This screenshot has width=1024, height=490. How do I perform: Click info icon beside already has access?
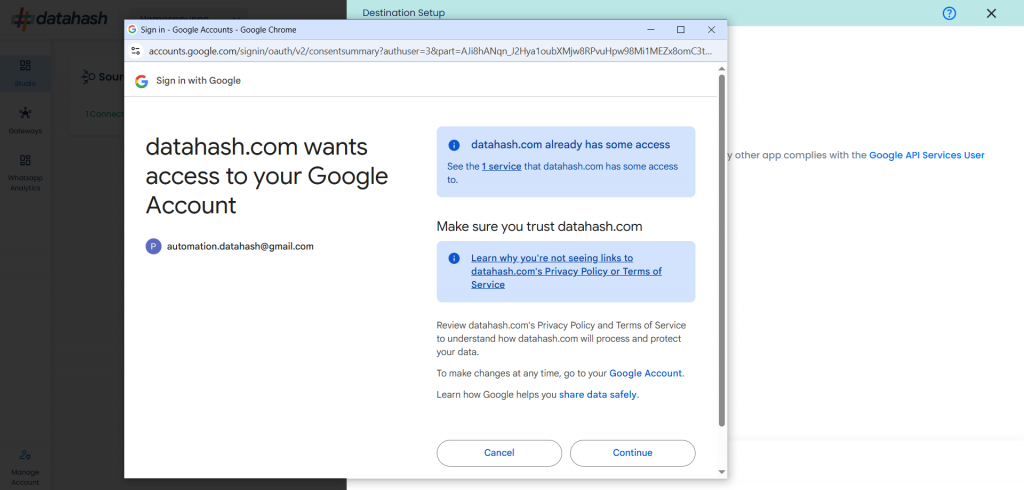coord(454,145)
